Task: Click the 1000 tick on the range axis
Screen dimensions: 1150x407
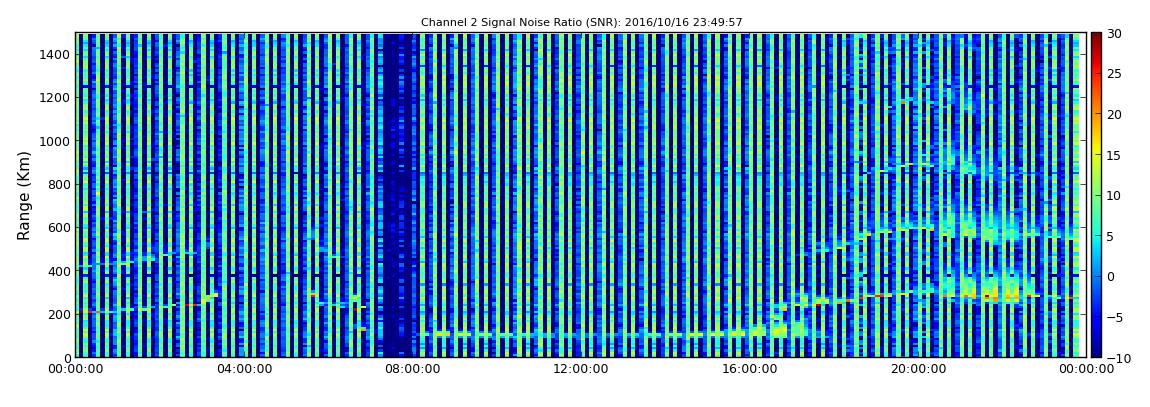Action: click(56, 141)
